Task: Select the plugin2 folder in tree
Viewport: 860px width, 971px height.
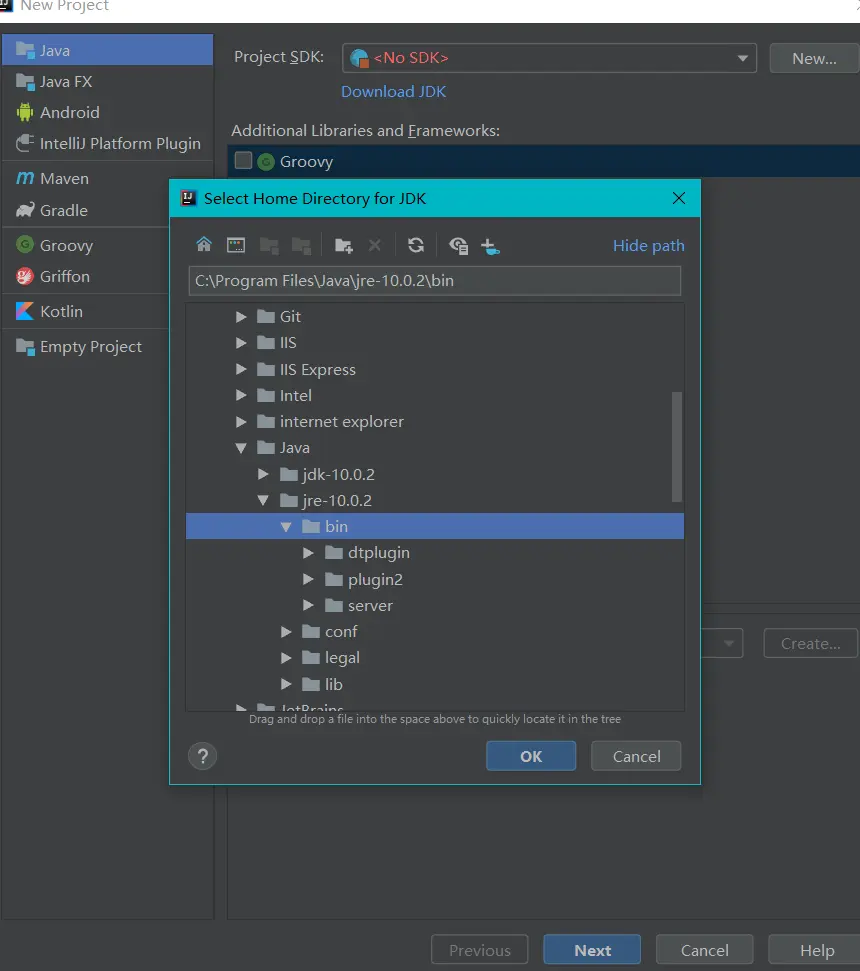Action: (x=435, y=579)
